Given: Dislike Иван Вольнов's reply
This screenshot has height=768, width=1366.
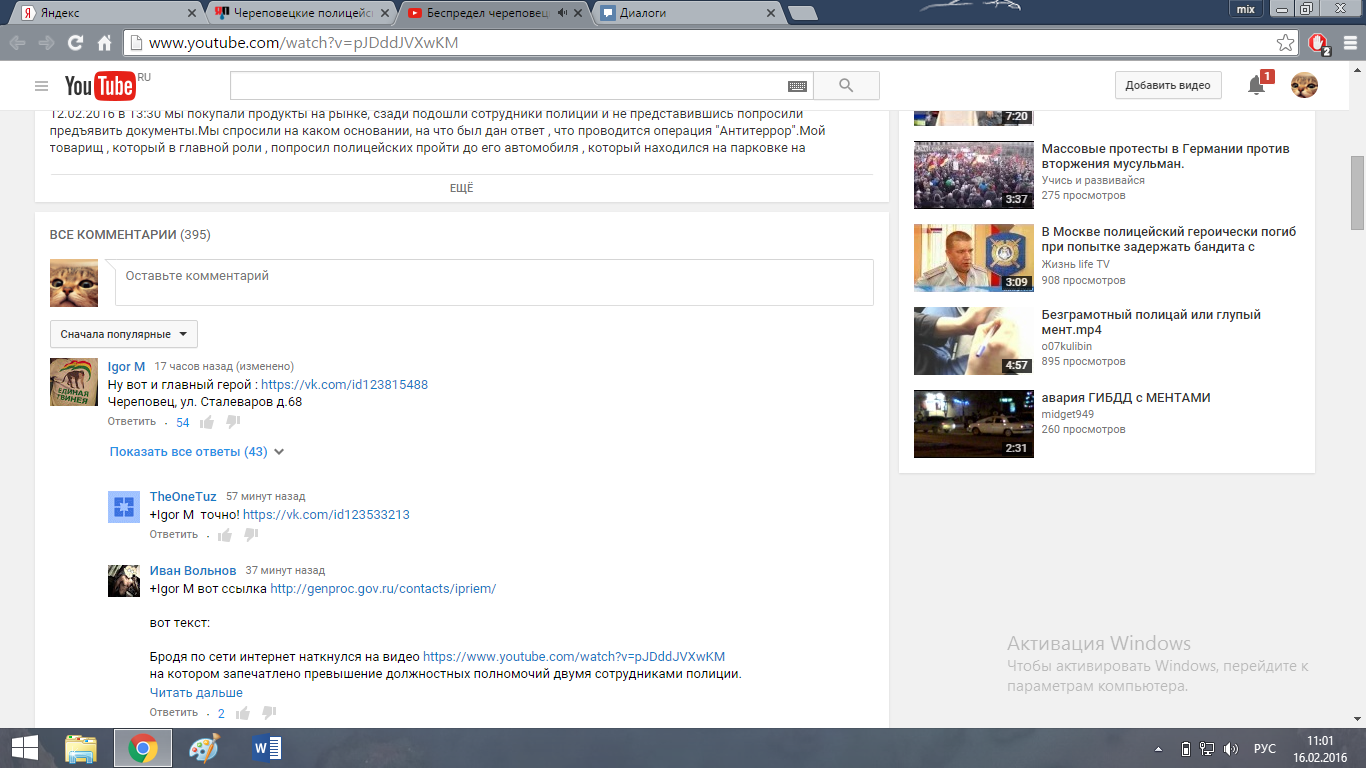Looking at the screenshot, I should click(x=269, y=713).
